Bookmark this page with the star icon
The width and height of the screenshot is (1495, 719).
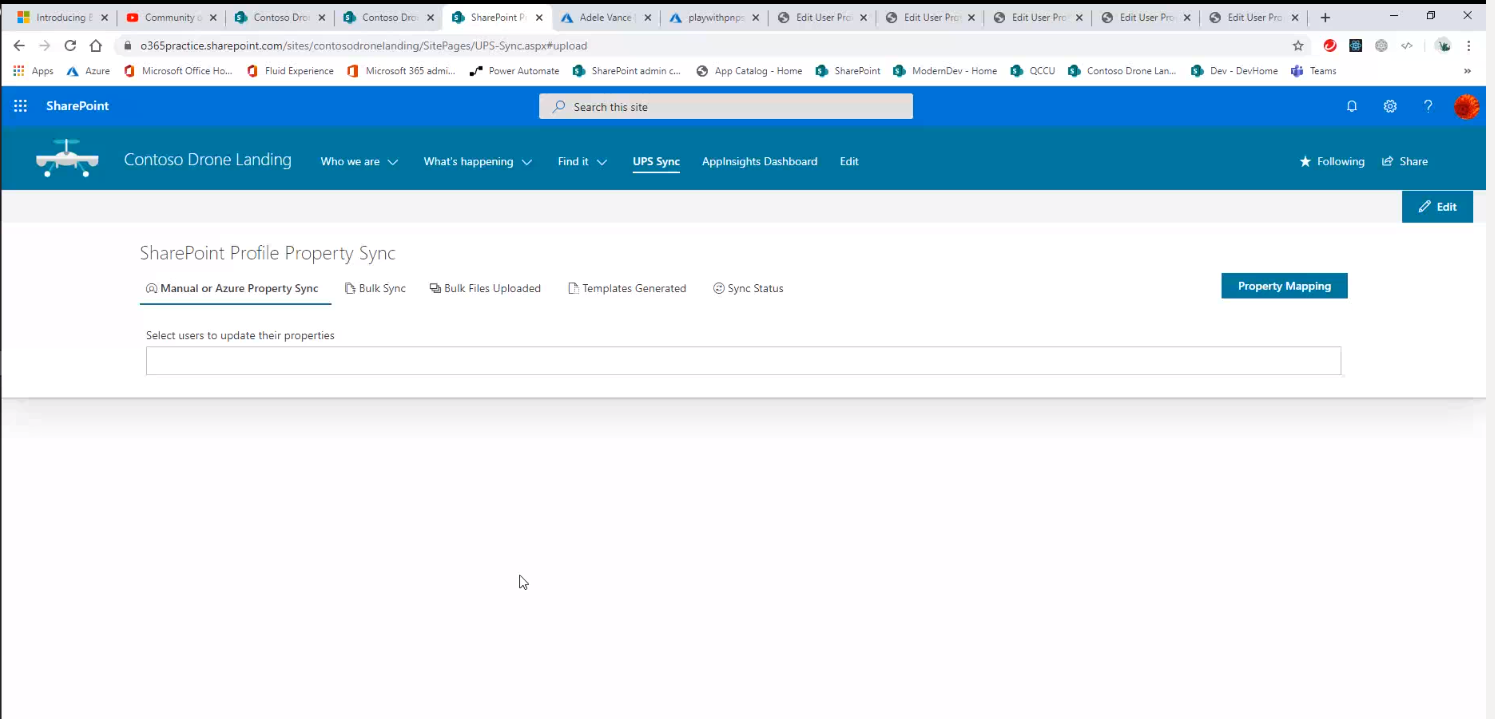1298,46
